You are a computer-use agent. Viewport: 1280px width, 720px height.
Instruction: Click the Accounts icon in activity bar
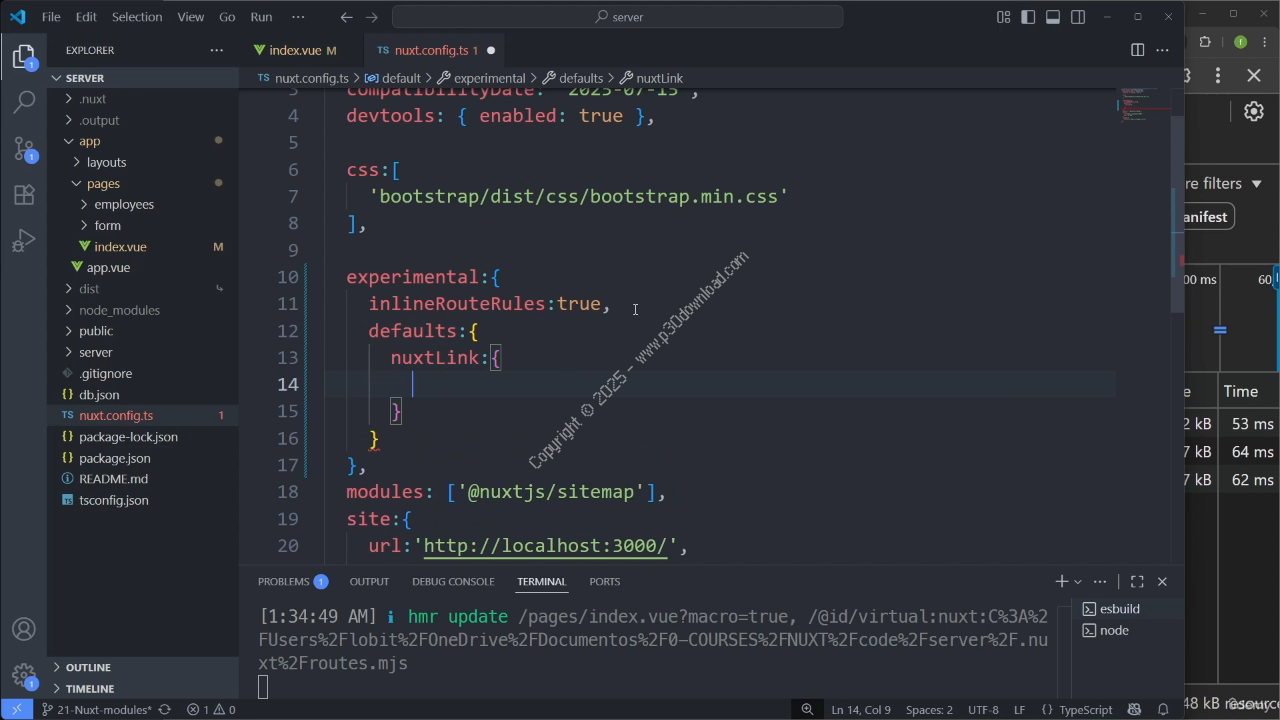point(24,630)
